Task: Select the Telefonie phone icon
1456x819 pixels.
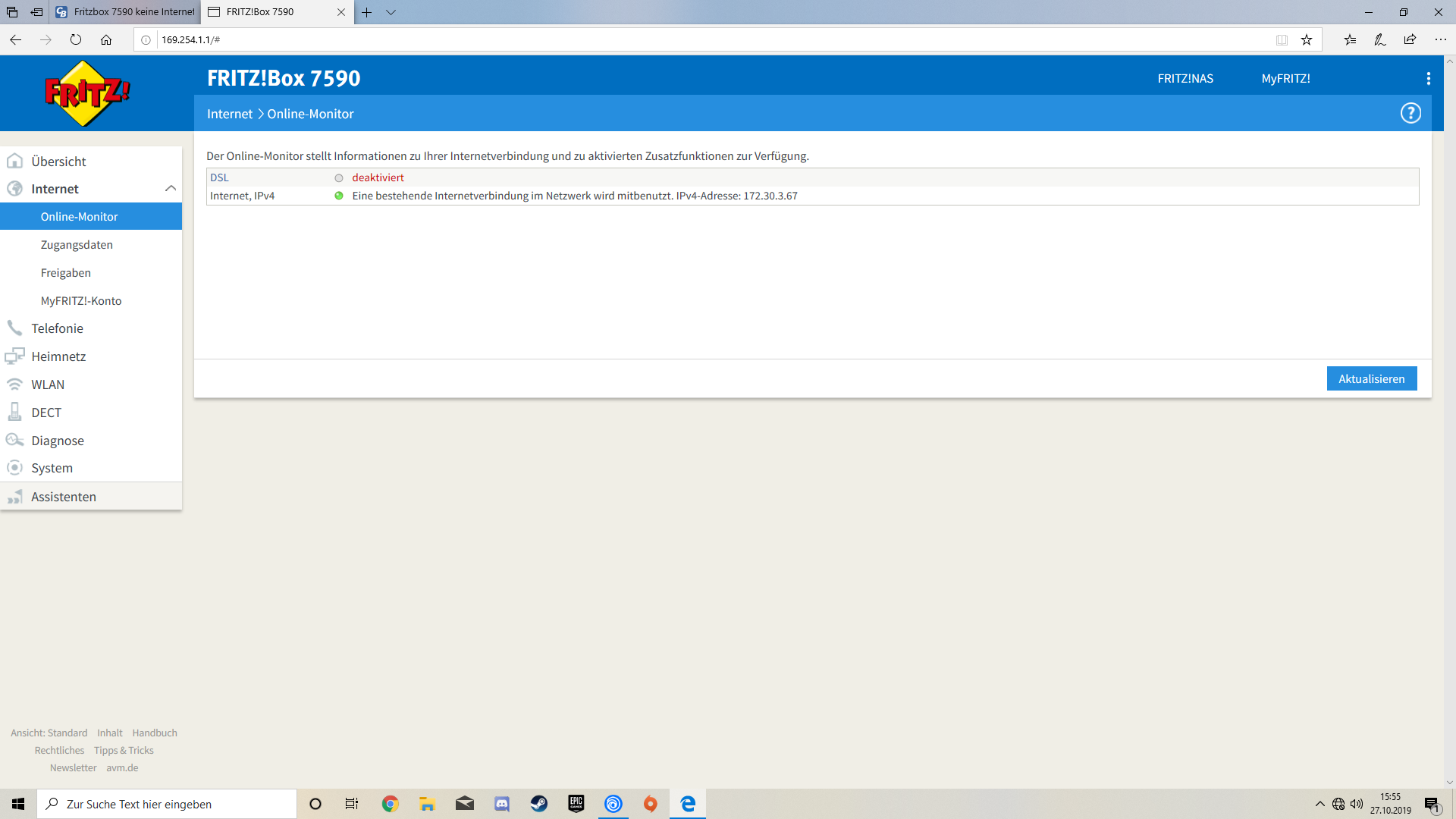Action: pos(15,328)
